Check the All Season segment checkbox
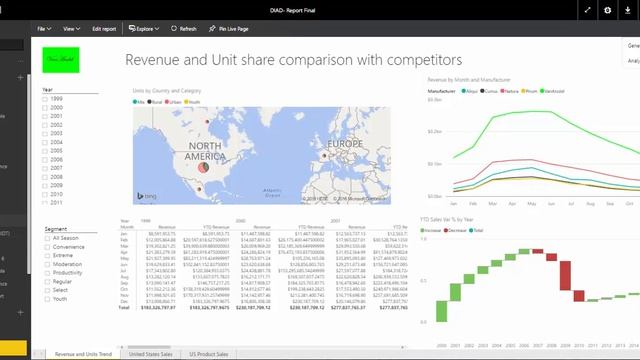Viewport: 640px width, 360px height. [47, 238]
